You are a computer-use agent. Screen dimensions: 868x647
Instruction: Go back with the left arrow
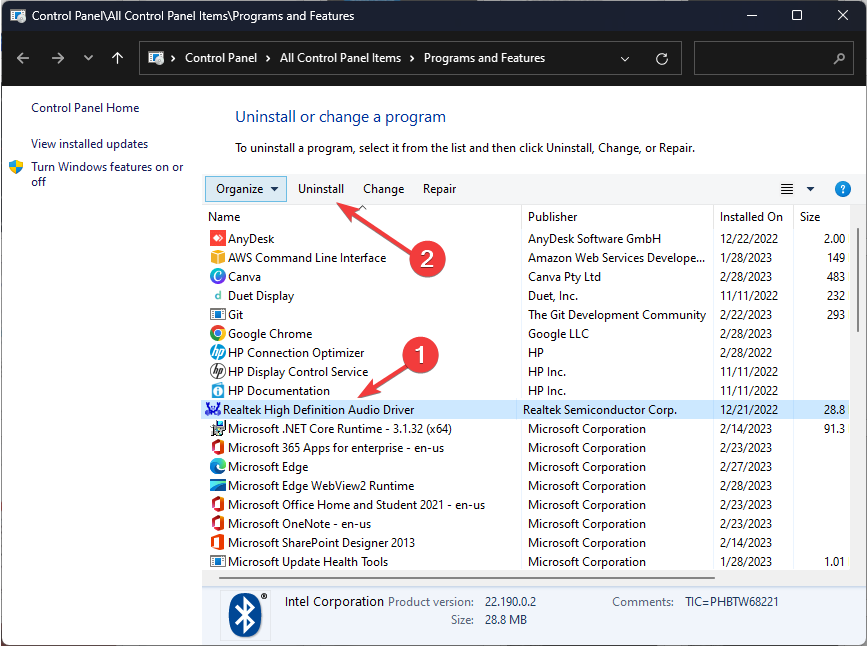pos(23,58)
